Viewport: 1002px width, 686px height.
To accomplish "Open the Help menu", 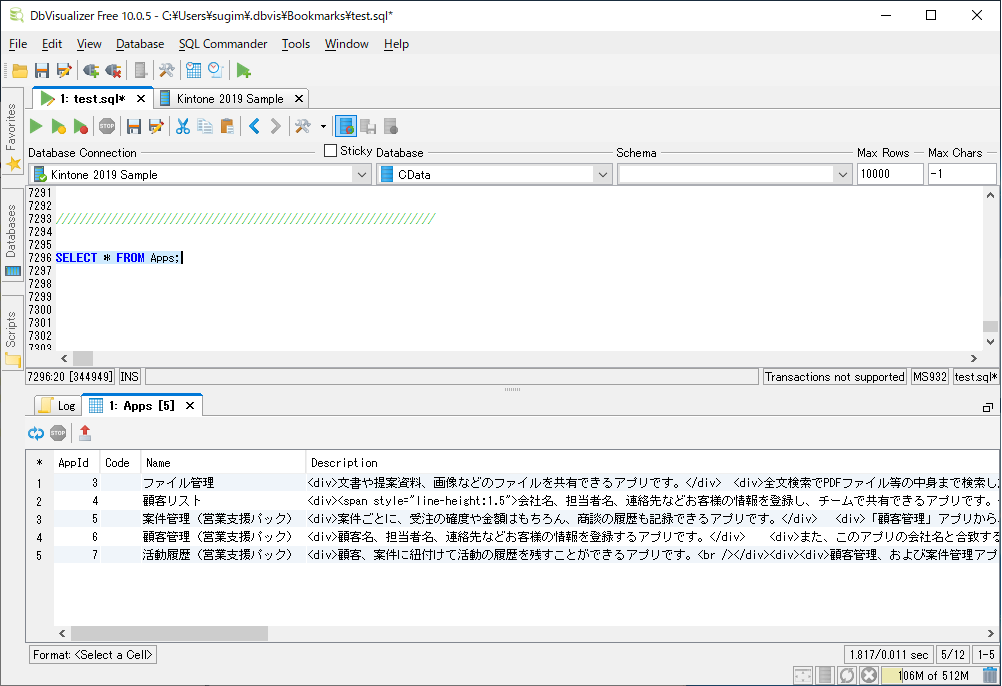I will pyautogui.click(x=396, y=44).
